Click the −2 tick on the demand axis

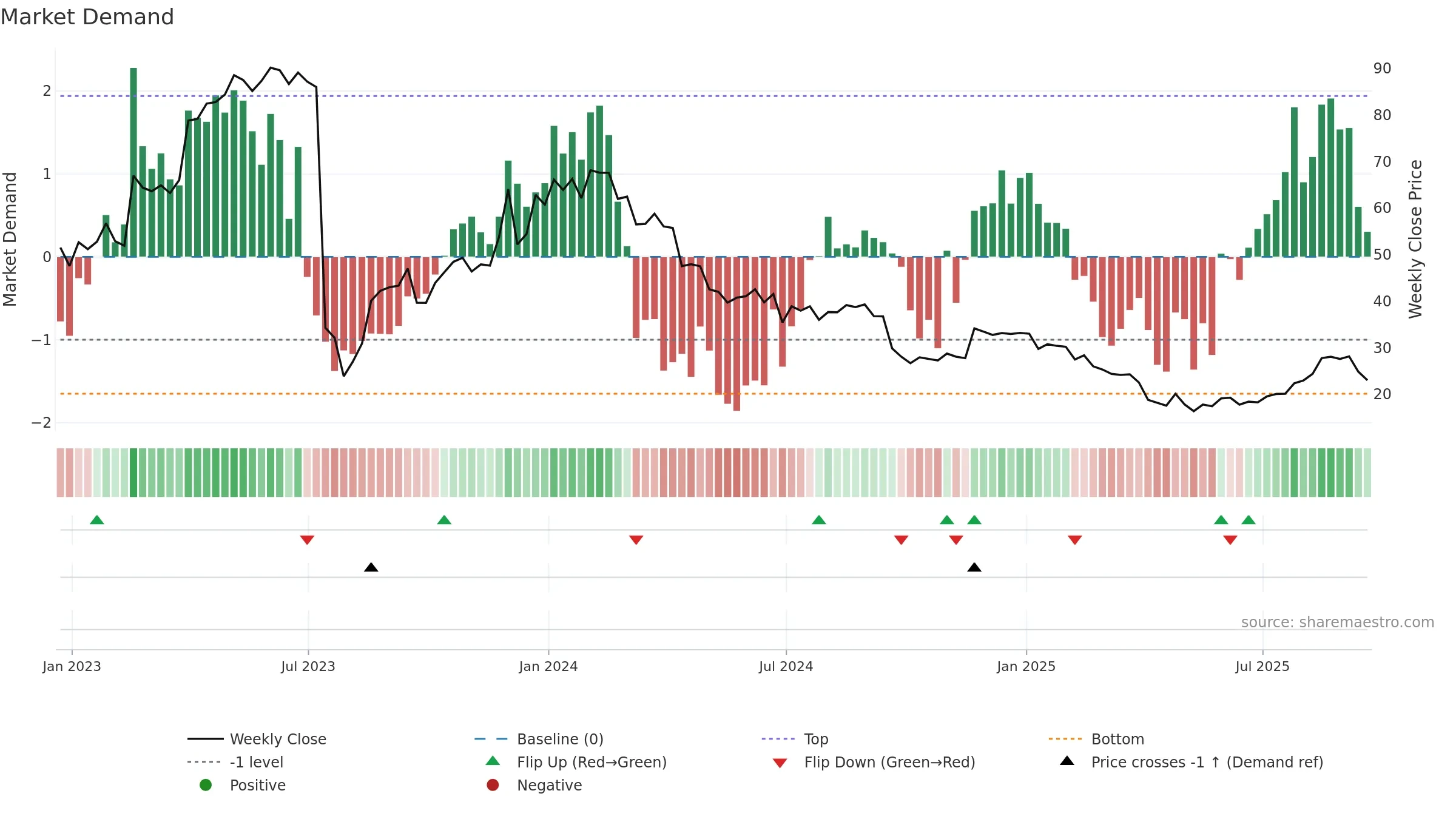(x=41, y=423)
